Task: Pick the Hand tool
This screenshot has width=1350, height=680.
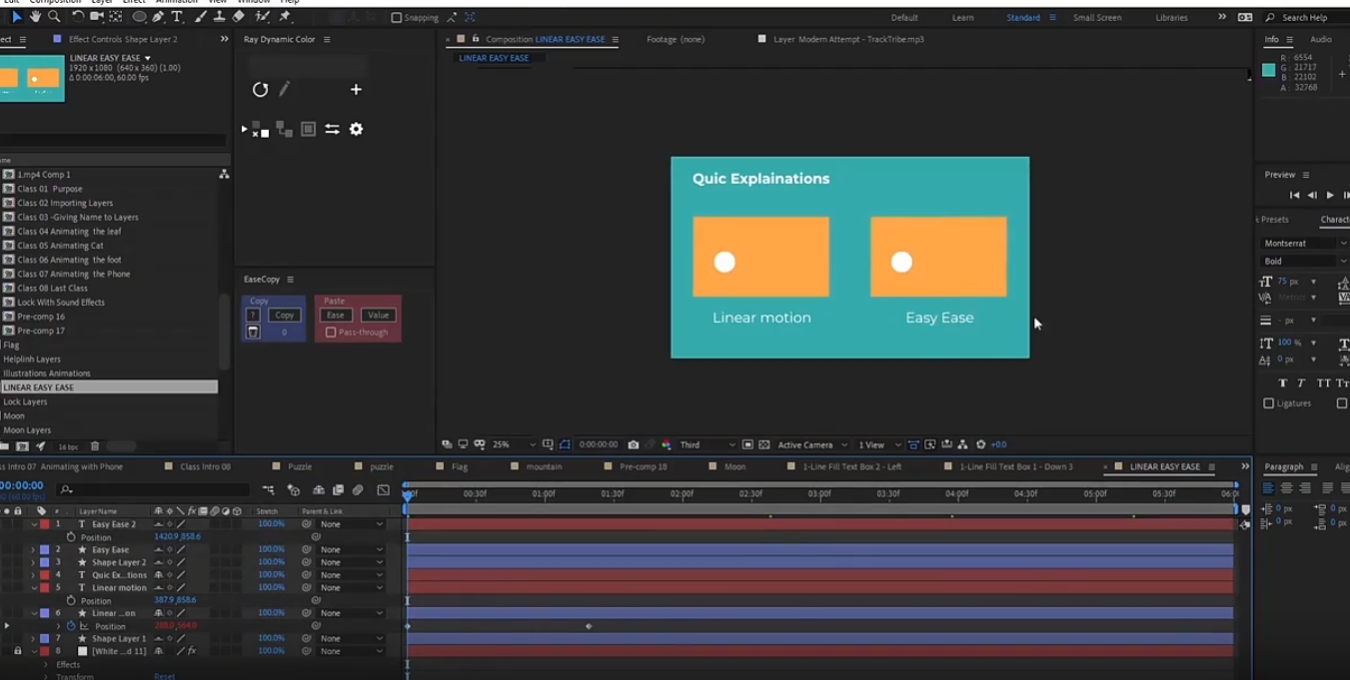Action: pyautogui.click(x=35, y=17)
